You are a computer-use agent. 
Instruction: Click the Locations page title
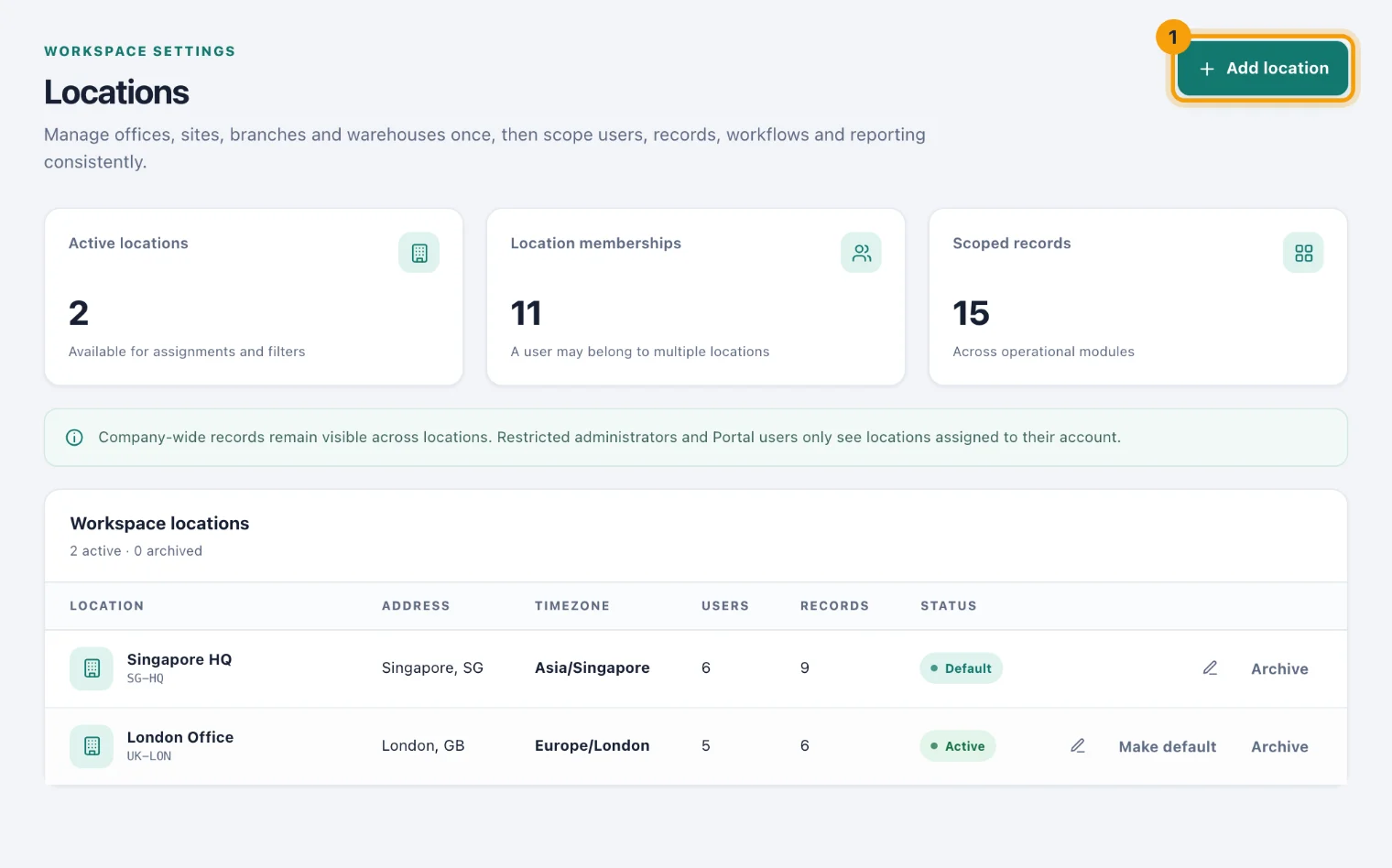116,92
